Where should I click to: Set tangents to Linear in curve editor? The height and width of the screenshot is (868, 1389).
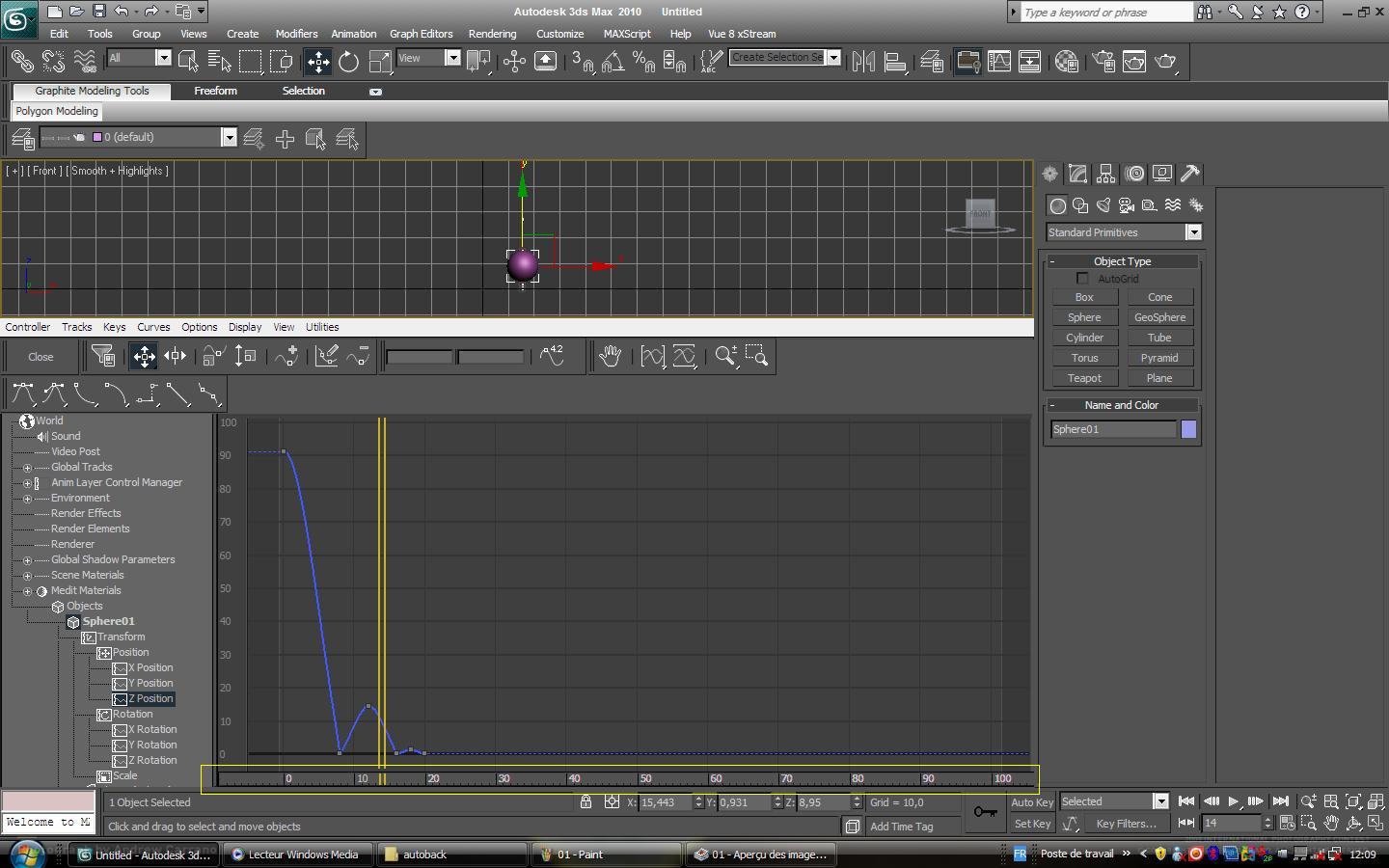tap(178, 393)
